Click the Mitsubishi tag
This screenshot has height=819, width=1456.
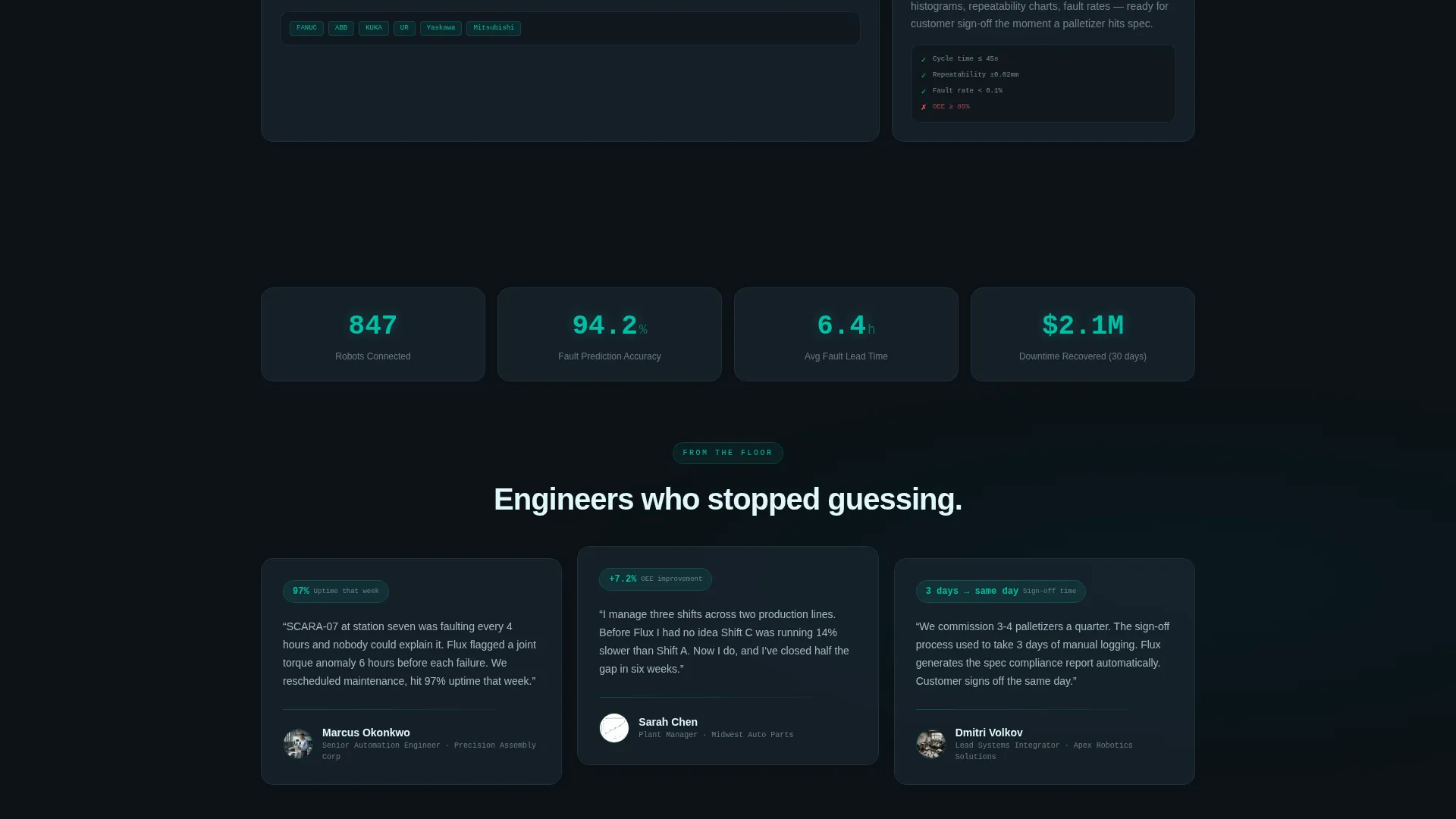click(494, 28)
